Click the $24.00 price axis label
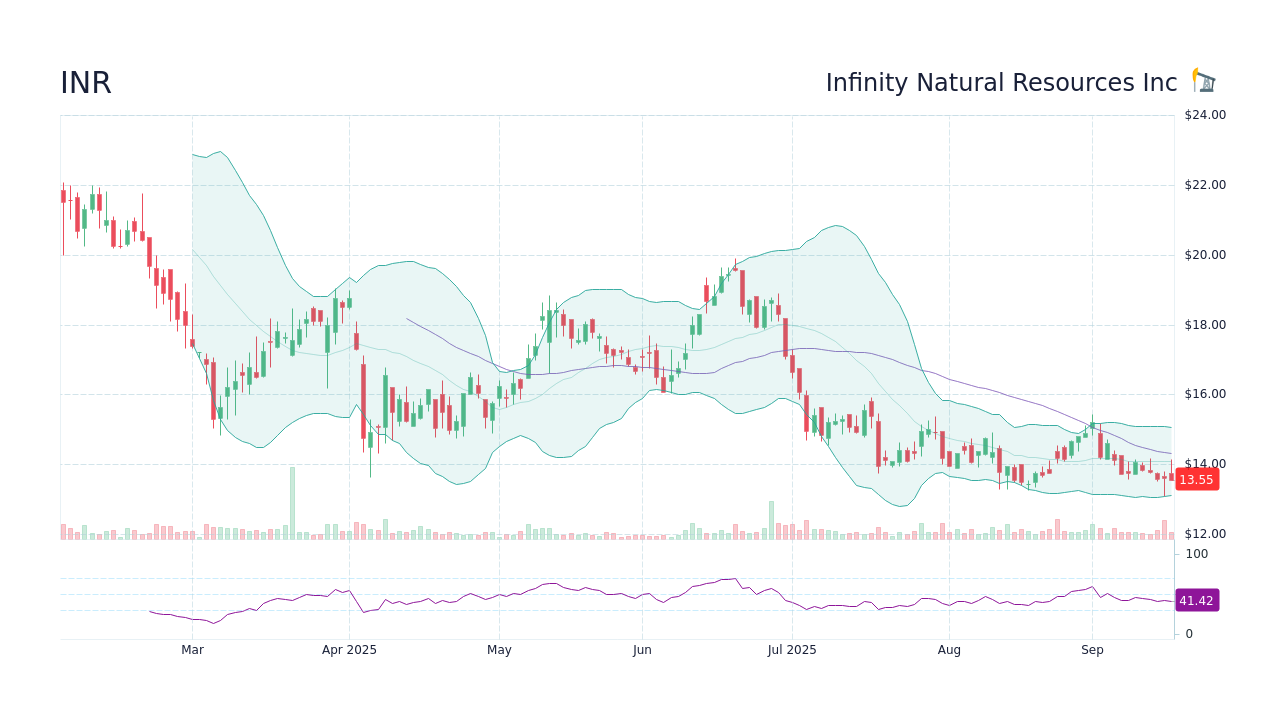This screenshot has height=720, width=1280. 1205,115
